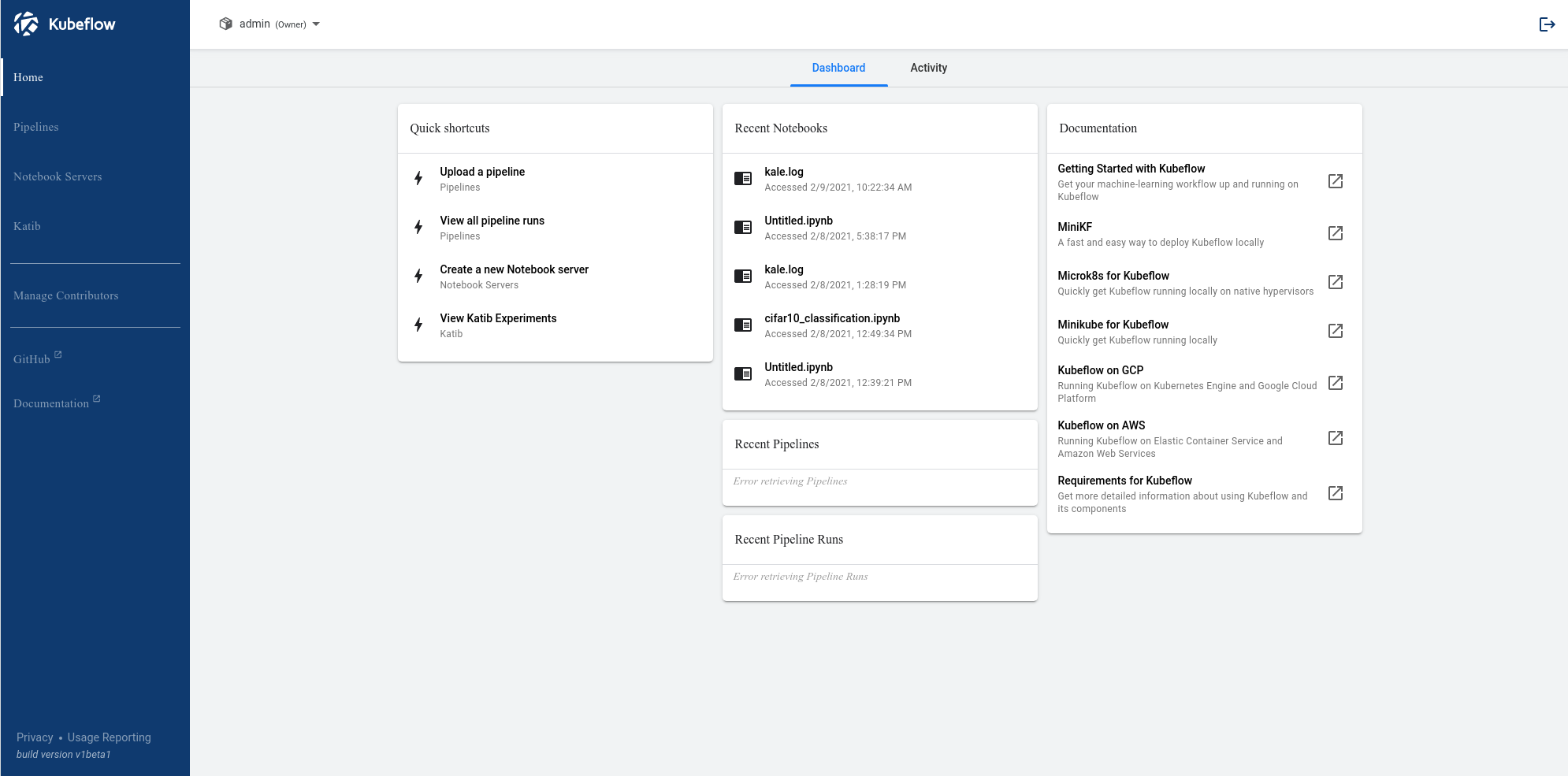Click Create a new Notebook server shortcut
1568x776 pixels.
point(514,269)
